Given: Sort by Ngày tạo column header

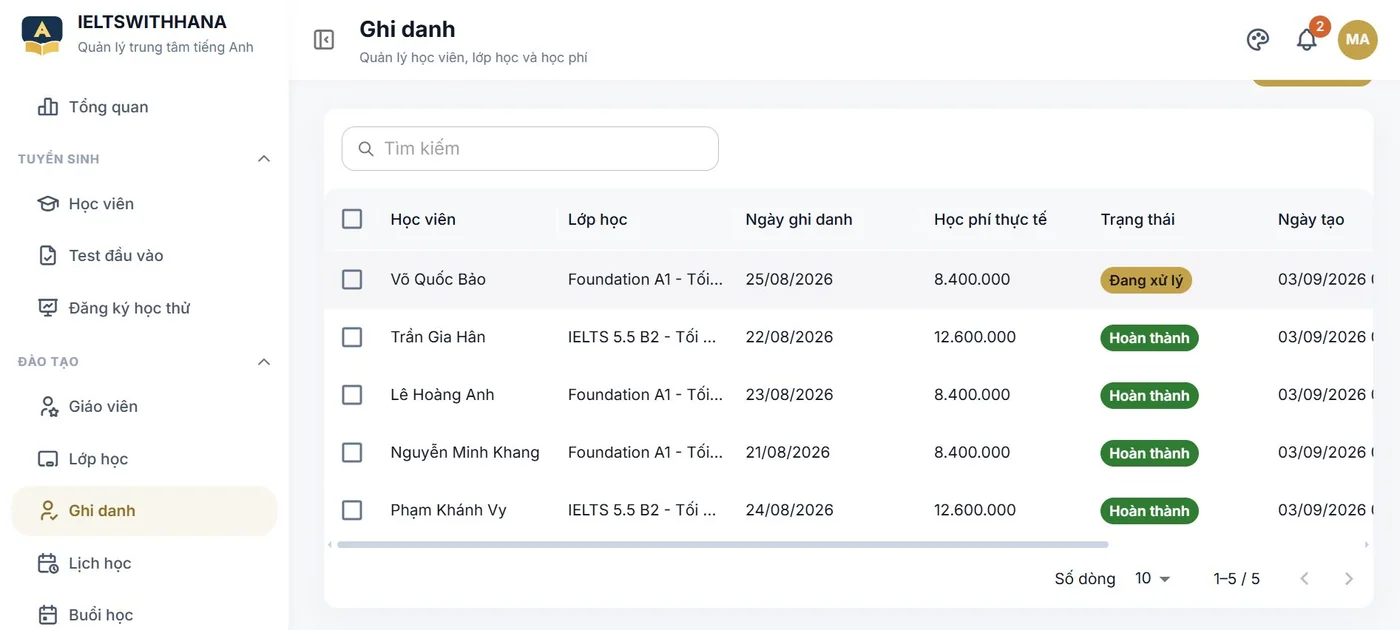Looking at the screenshot, I should pyautogui.click(x=1311, y=220).
